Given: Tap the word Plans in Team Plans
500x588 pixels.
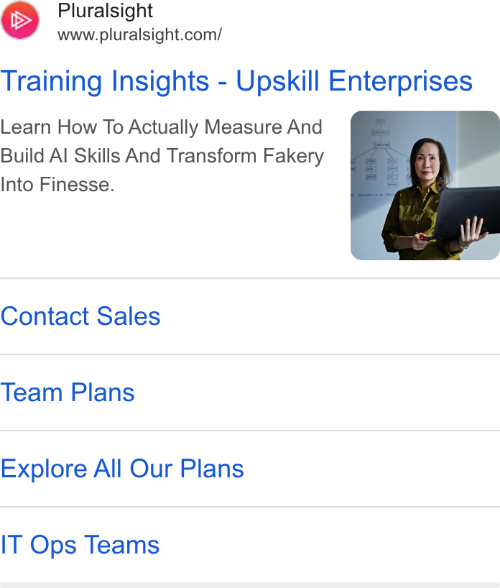Looking at the screenshot, I should (103, 393).
